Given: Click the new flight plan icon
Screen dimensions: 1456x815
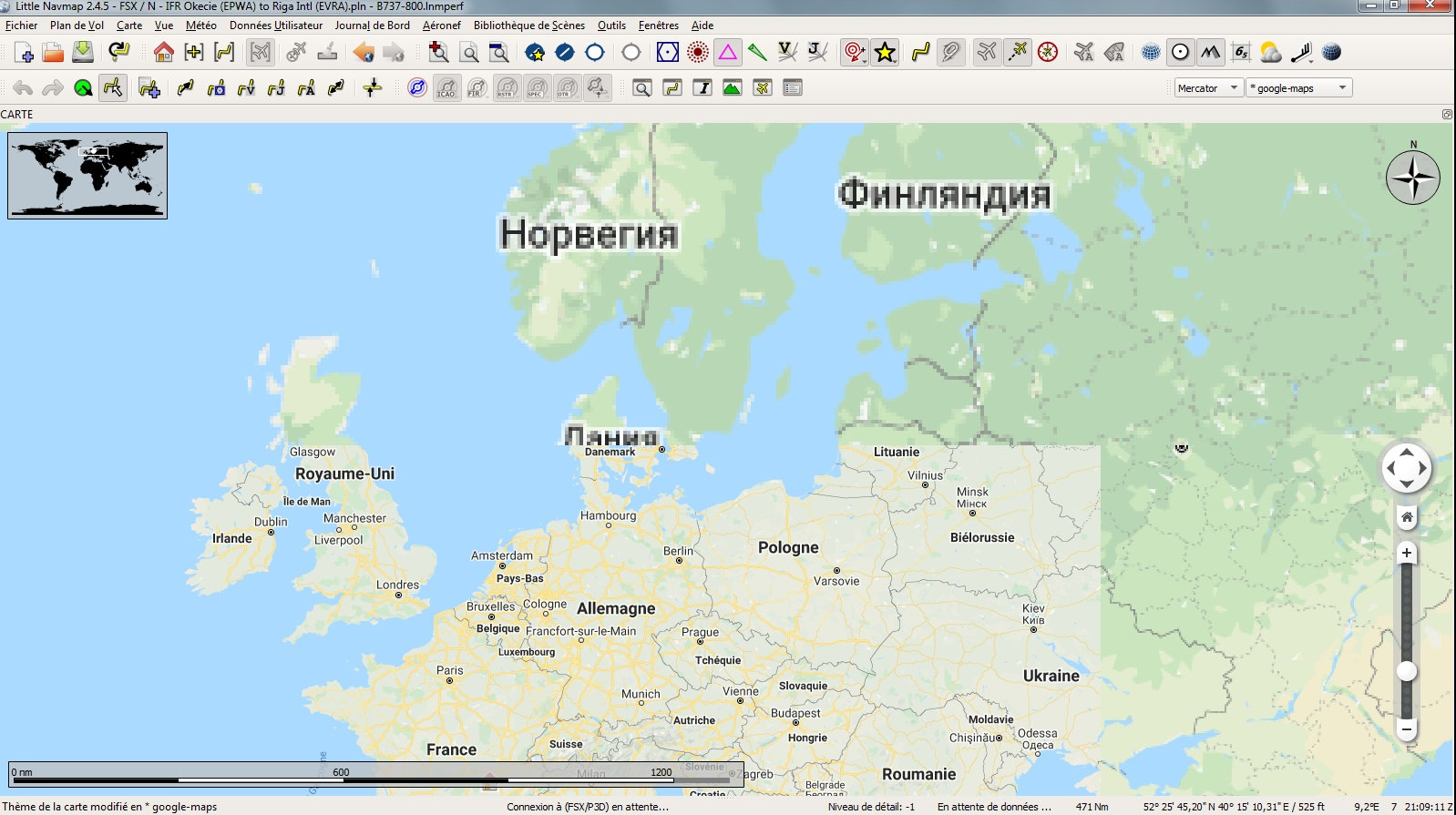Looking at the screenshot, I should (23, 52).
